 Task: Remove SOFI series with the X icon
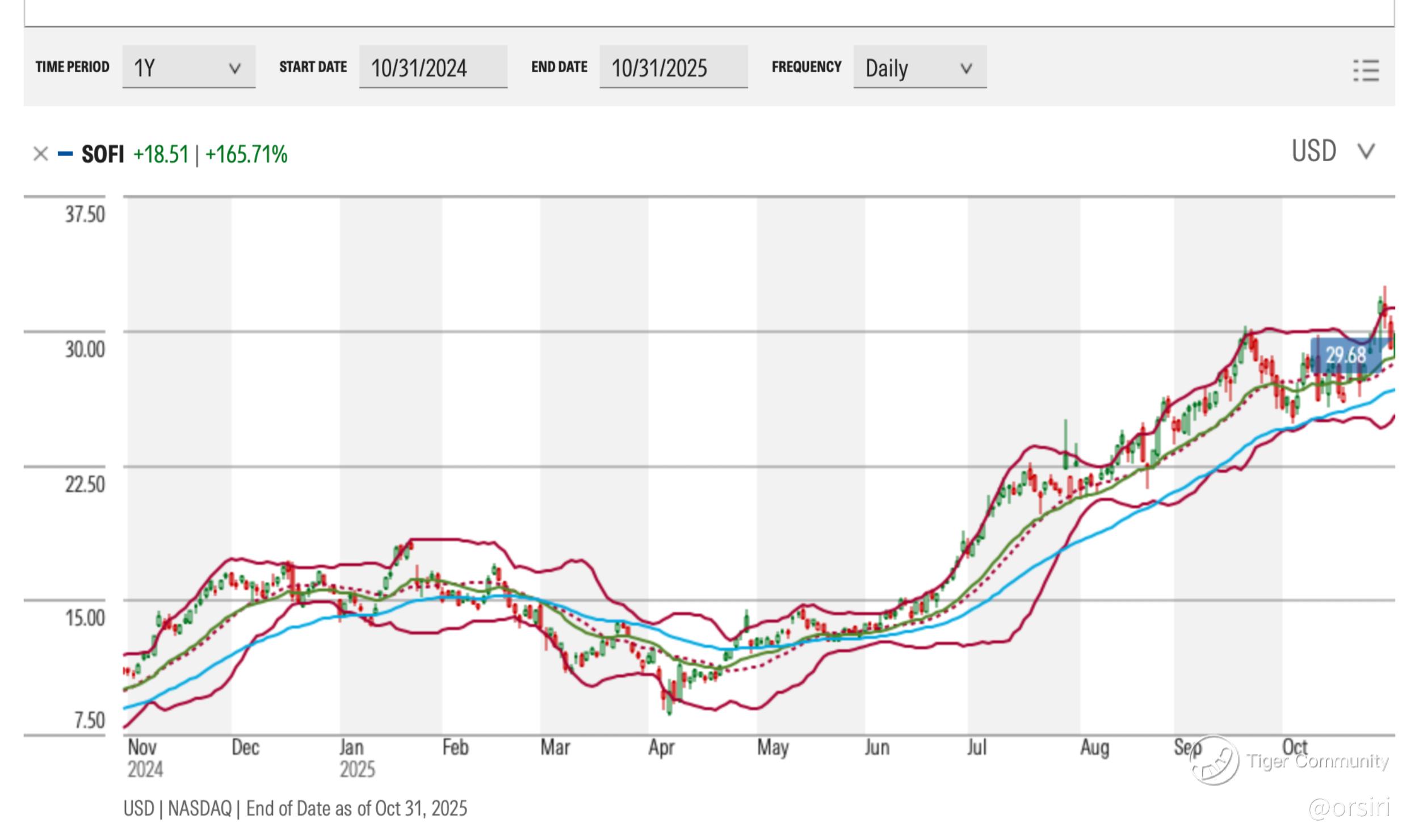(40, 154)
